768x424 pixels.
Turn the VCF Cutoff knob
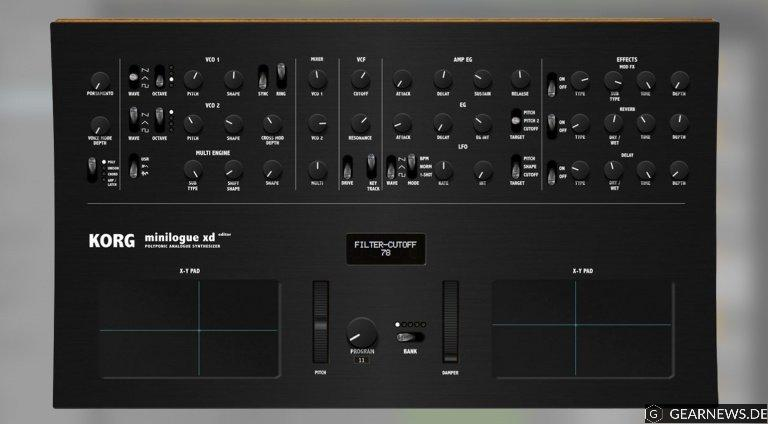[360, 79]
